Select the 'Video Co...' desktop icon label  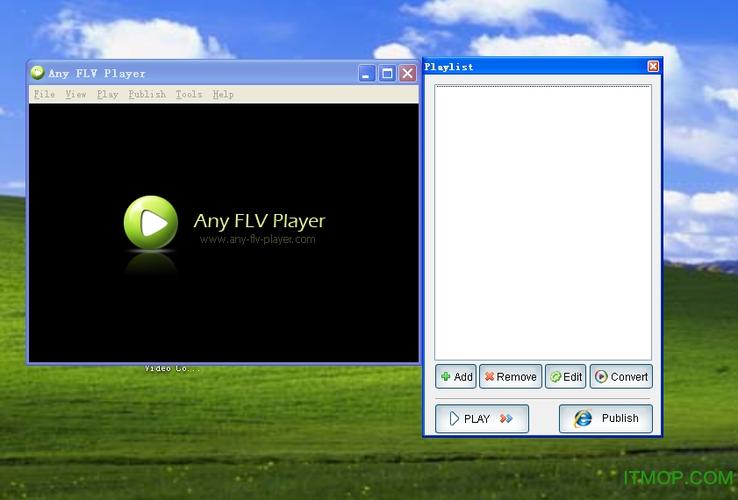172,368
